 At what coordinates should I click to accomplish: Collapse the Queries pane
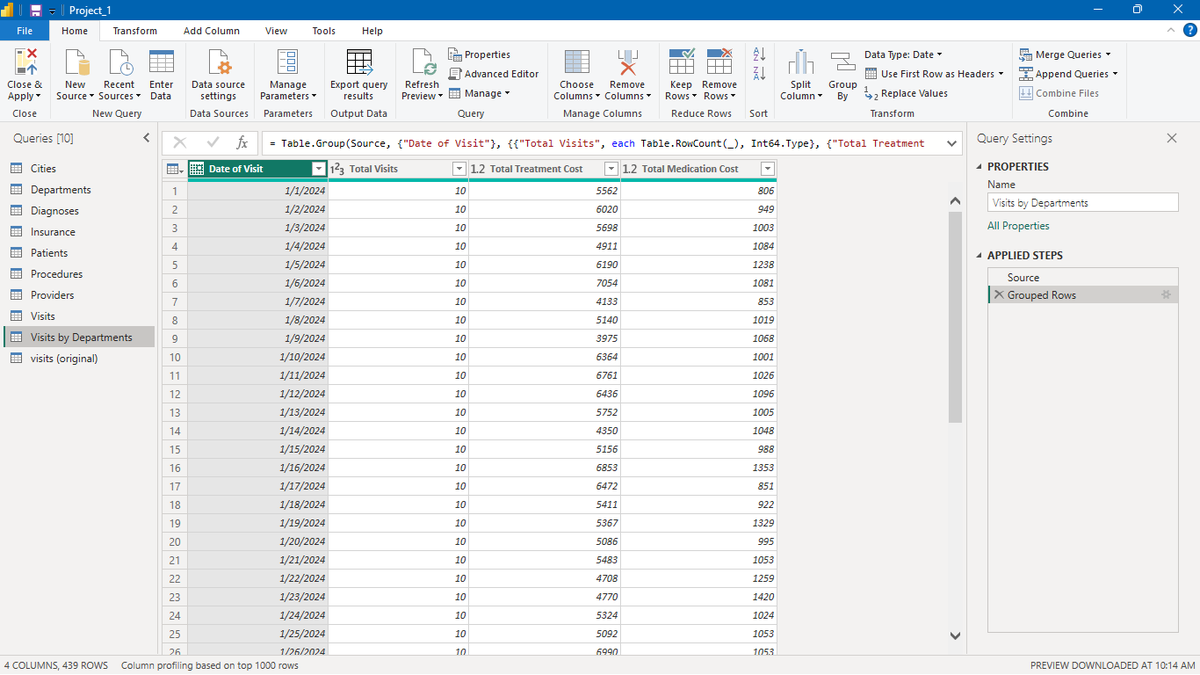(146, 138)
